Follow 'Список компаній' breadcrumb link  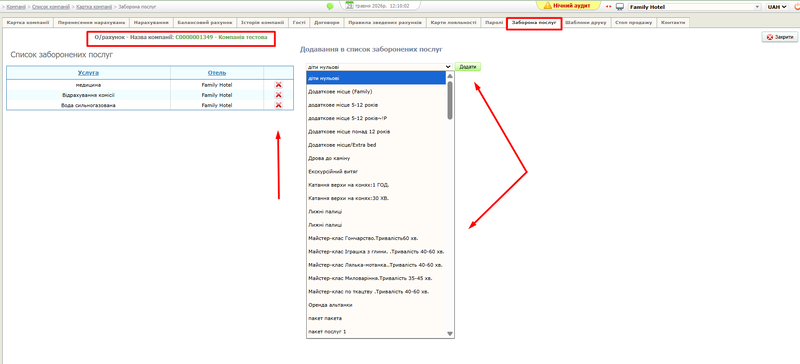click(51, 7)
